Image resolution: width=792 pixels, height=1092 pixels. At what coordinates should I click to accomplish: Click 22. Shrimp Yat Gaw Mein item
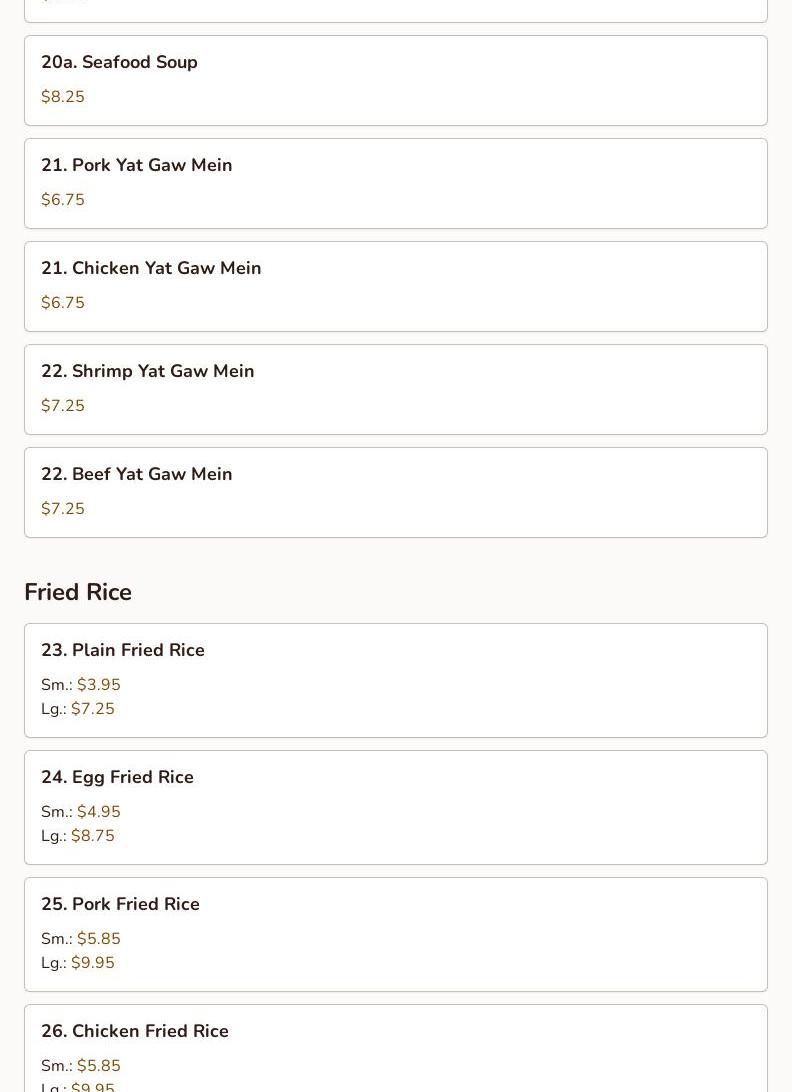point(396,390)
